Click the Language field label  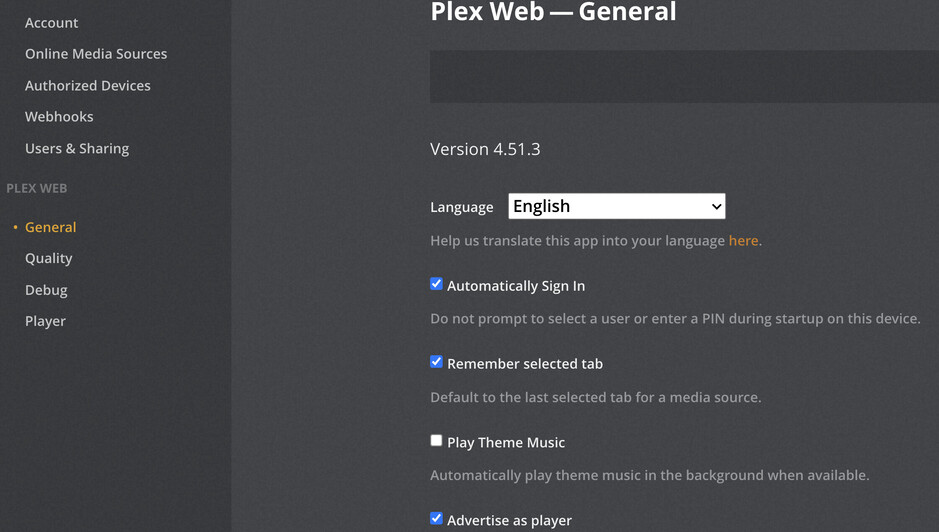click(x=462, y=207)
